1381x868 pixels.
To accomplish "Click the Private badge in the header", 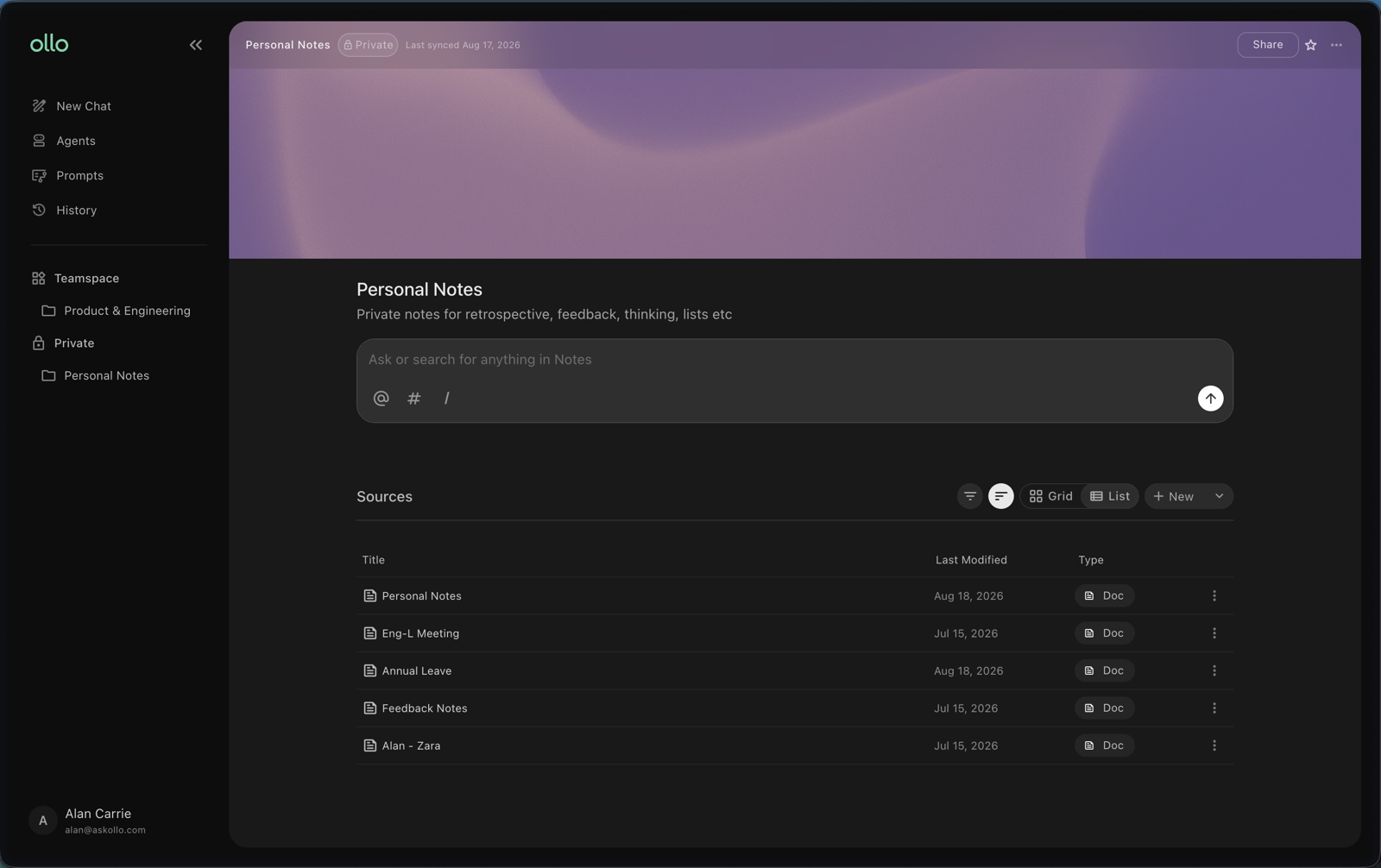I will point(368,45).
